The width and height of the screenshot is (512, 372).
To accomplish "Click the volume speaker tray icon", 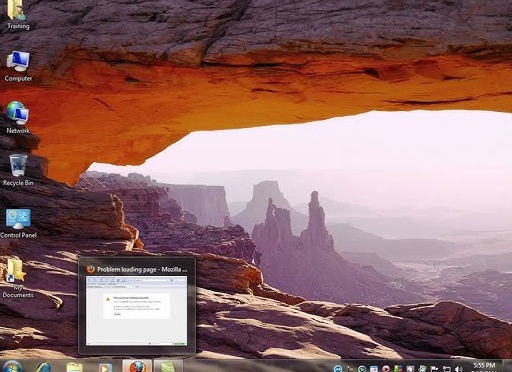I will point(459,369).
